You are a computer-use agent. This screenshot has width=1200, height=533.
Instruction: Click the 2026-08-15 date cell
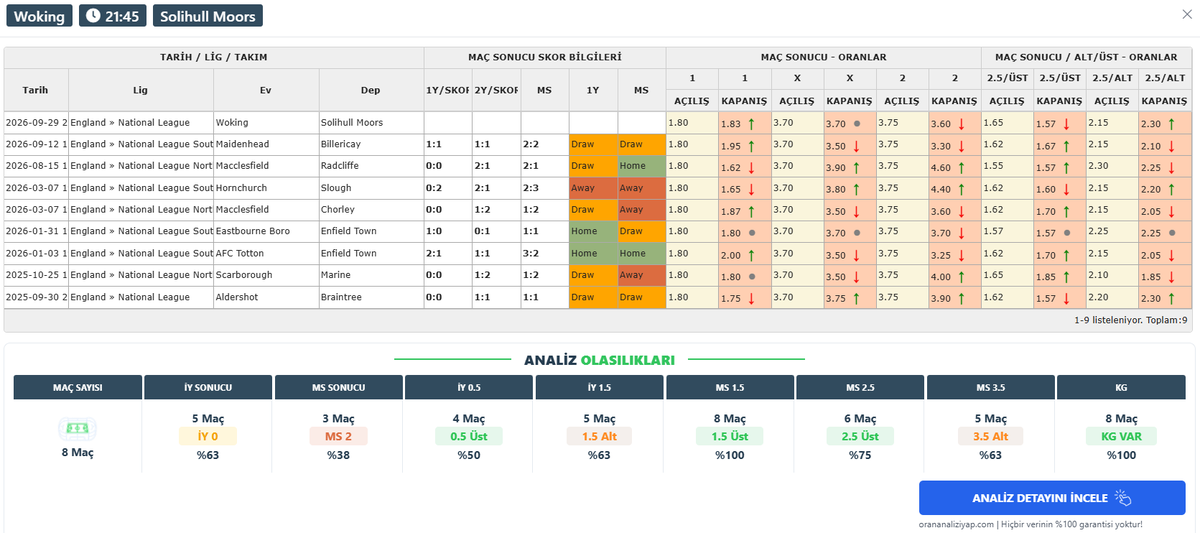35,166
